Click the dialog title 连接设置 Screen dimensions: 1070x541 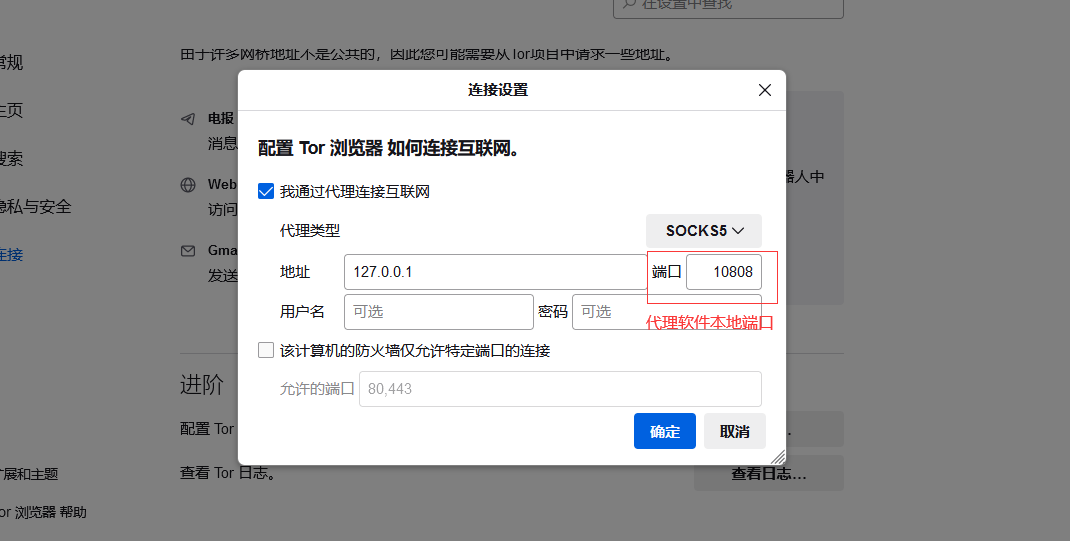498,90
